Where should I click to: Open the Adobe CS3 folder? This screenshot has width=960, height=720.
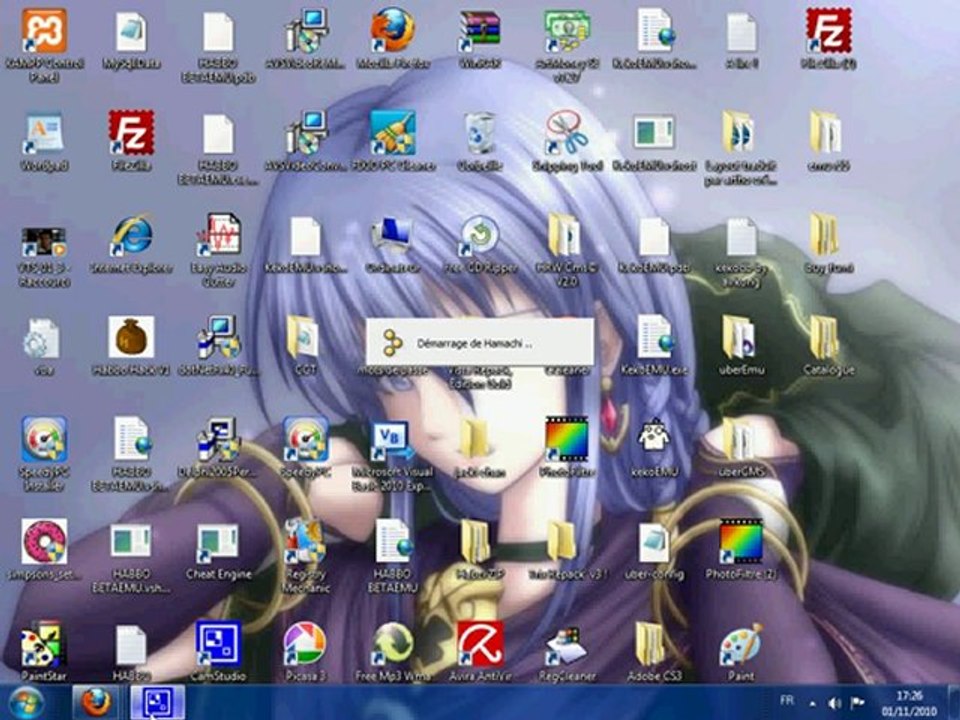(652, 644)
